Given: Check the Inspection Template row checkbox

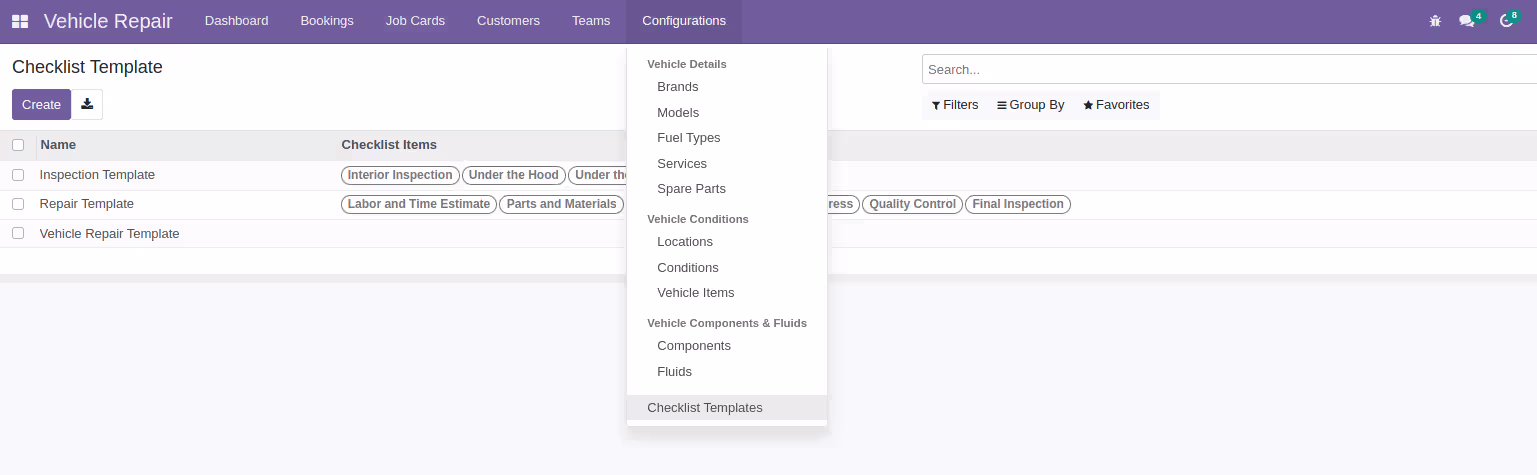Looking at the screenshot, I should [18, 175].
